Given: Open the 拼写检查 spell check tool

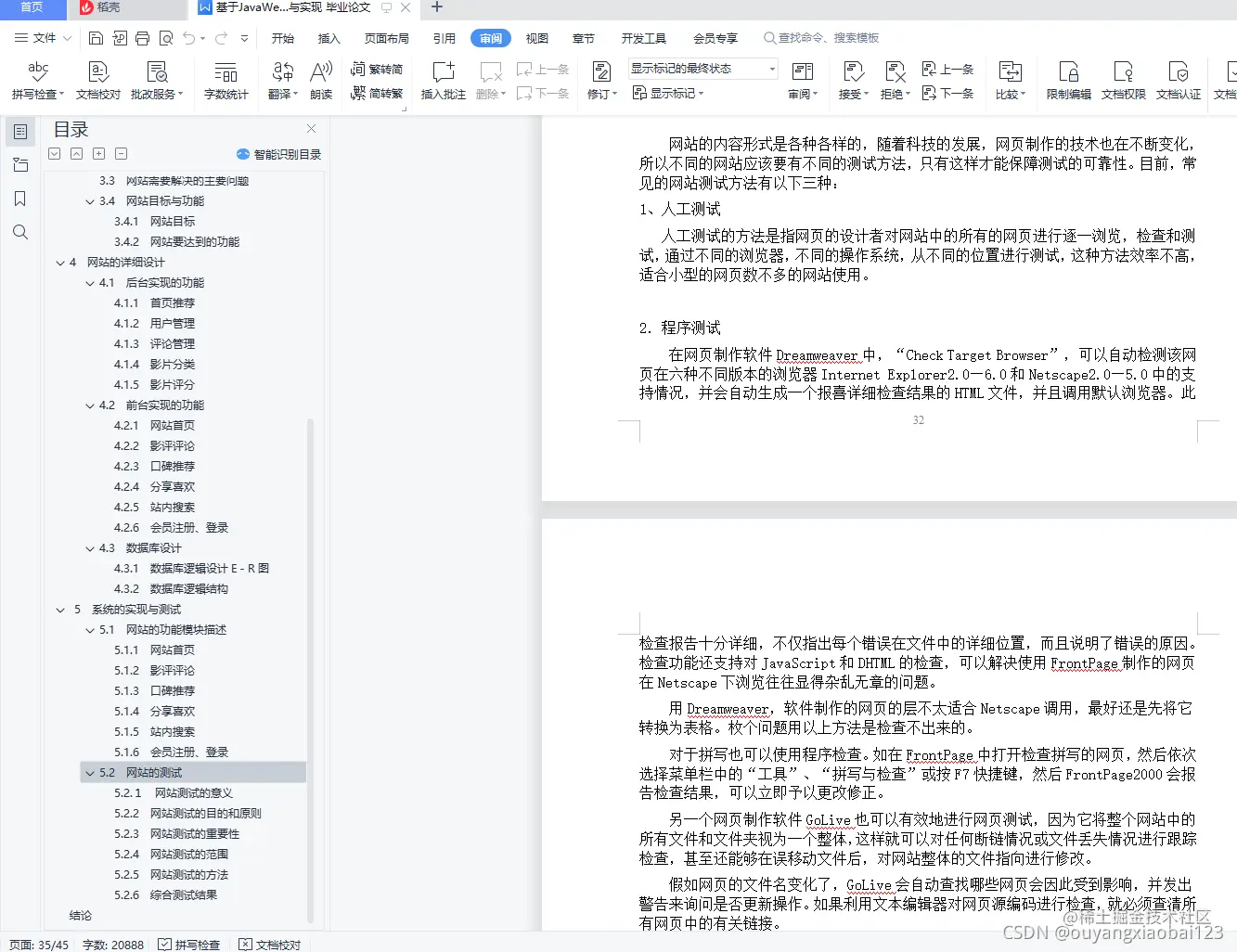Looking at the screenshot, I should click(x=38, y=80).
